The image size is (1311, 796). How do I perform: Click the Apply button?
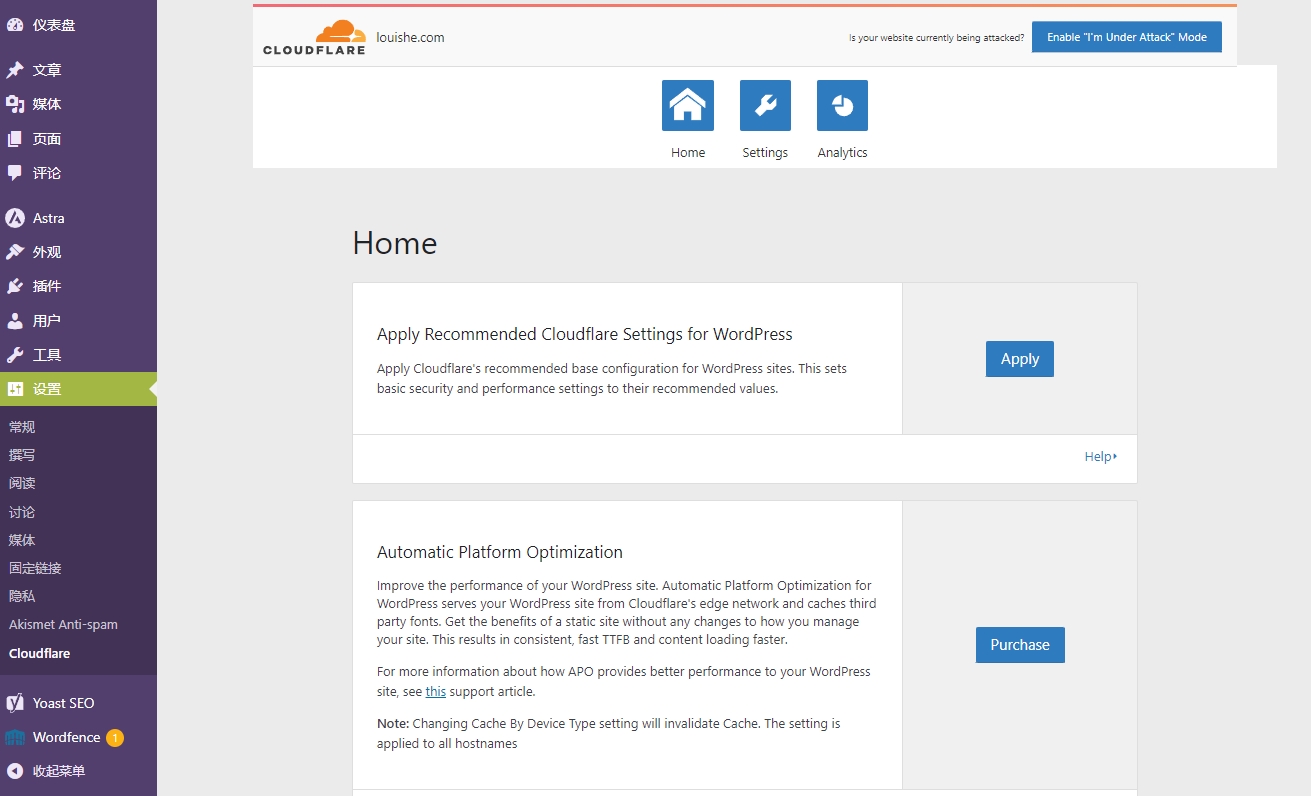click(1020, 359)
